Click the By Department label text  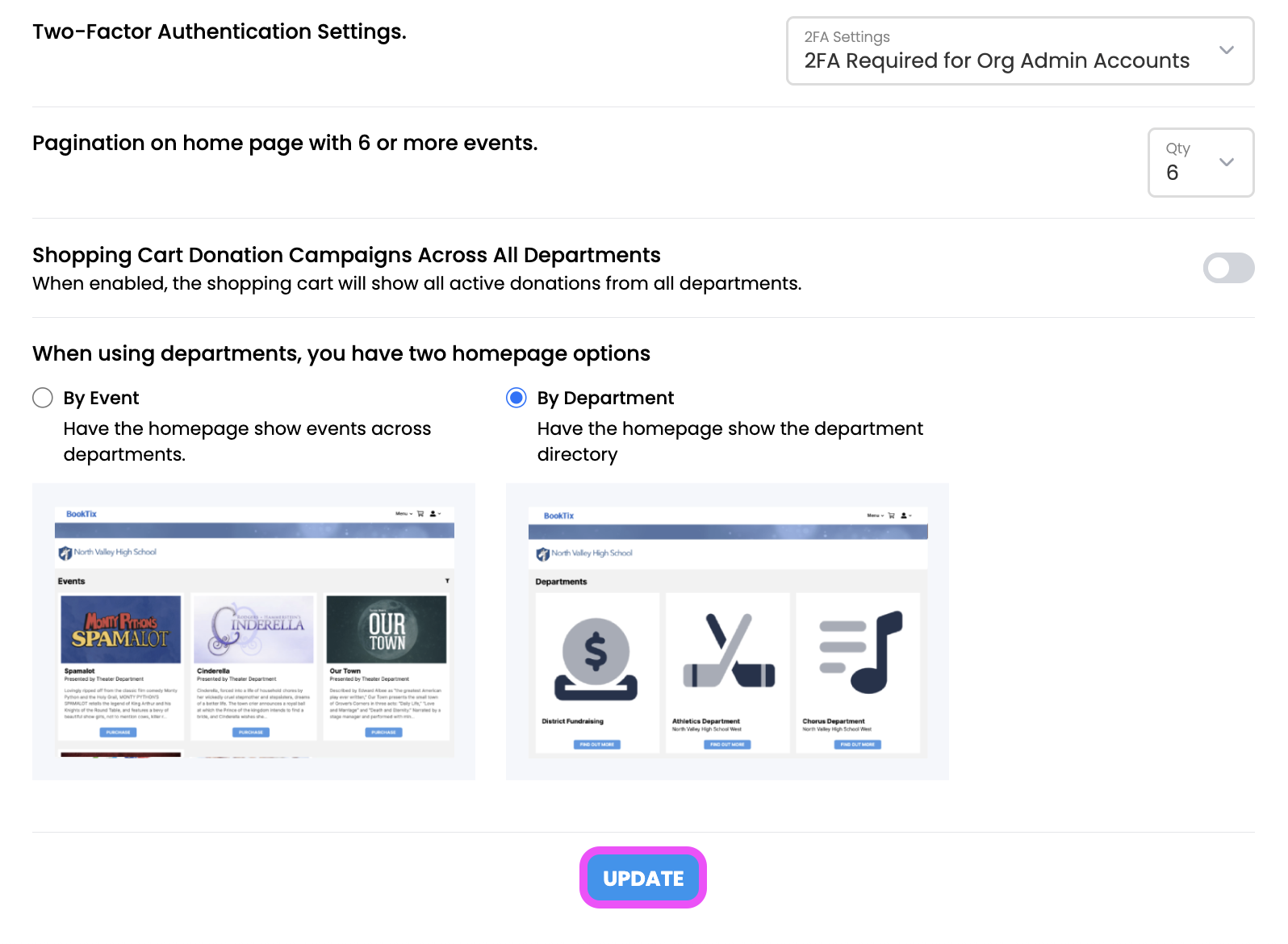tap(605, 398)
